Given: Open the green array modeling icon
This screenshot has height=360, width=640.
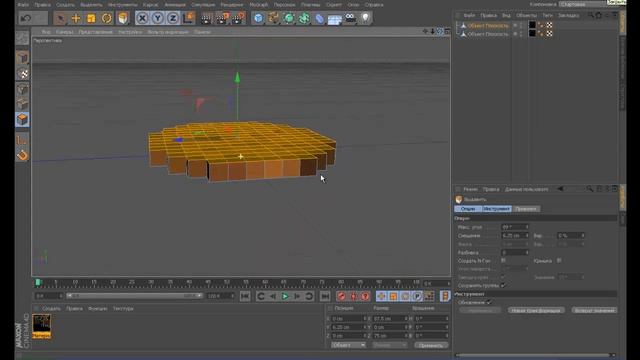Looking at the screenshot, I should coord(304,18).
